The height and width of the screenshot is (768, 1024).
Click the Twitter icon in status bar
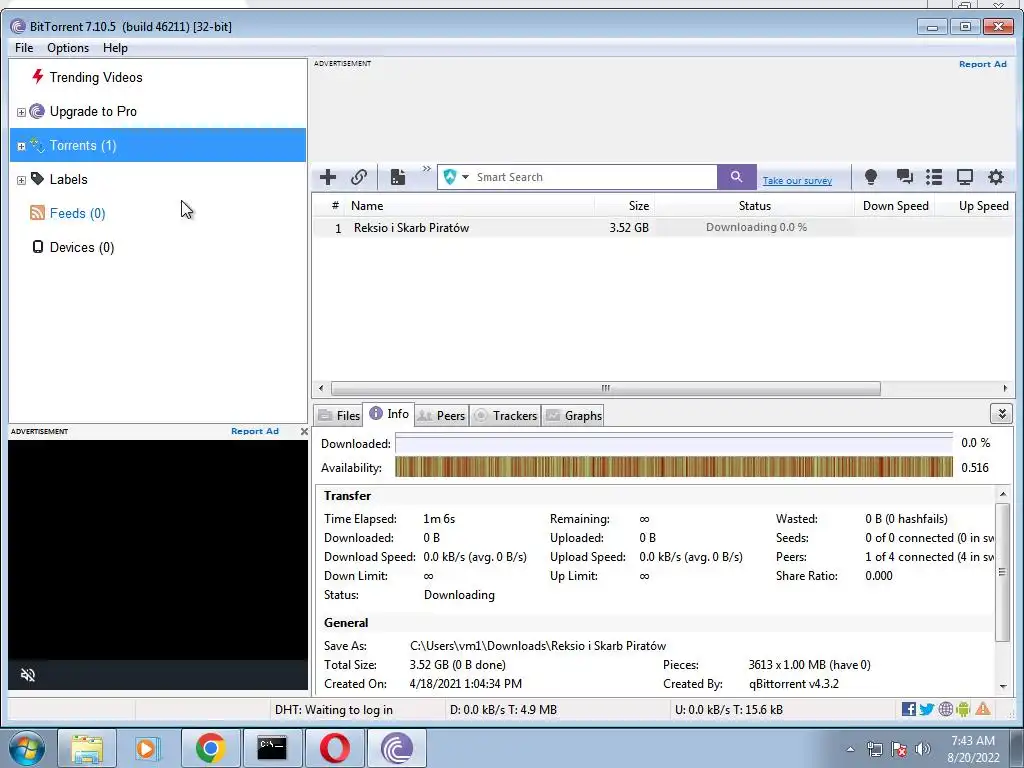927,709
